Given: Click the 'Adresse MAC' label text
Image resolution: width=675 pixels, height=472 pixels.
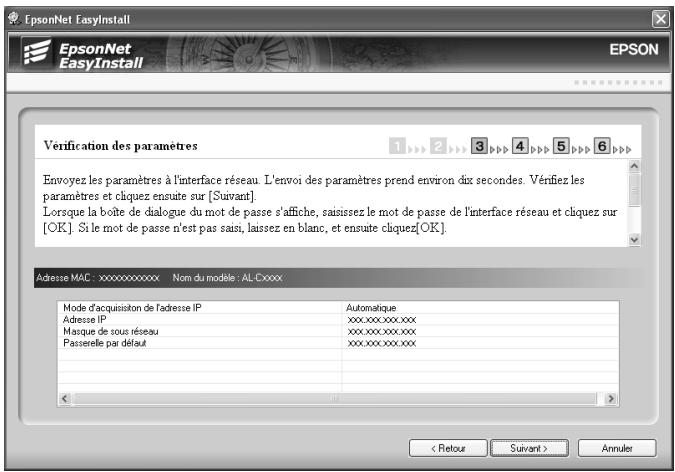Looking at the screenshot, I should 63,278.
